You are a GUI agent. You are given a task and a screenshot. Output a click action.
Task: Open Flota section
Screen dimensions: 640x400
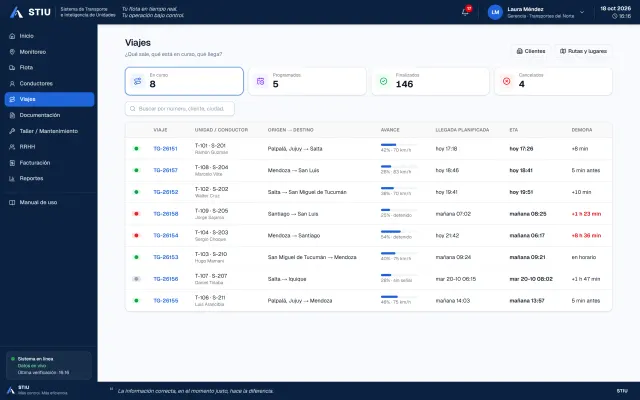tap(49, 68)
